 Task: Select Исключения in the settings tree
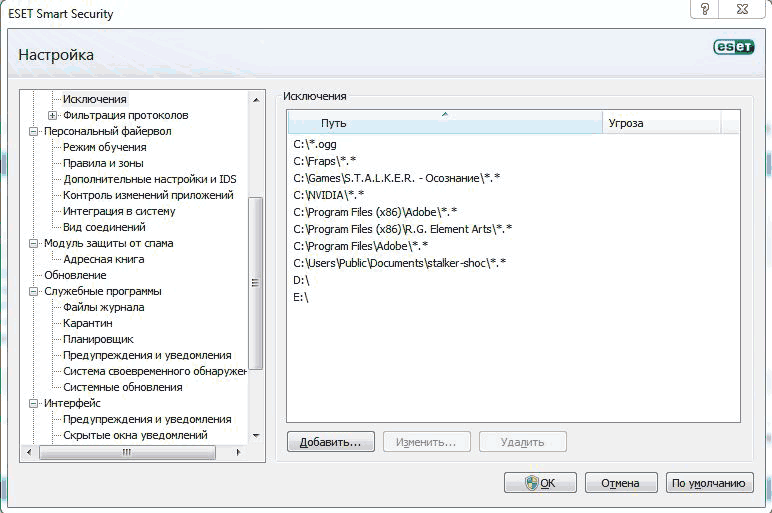click(x=95, y=99)
